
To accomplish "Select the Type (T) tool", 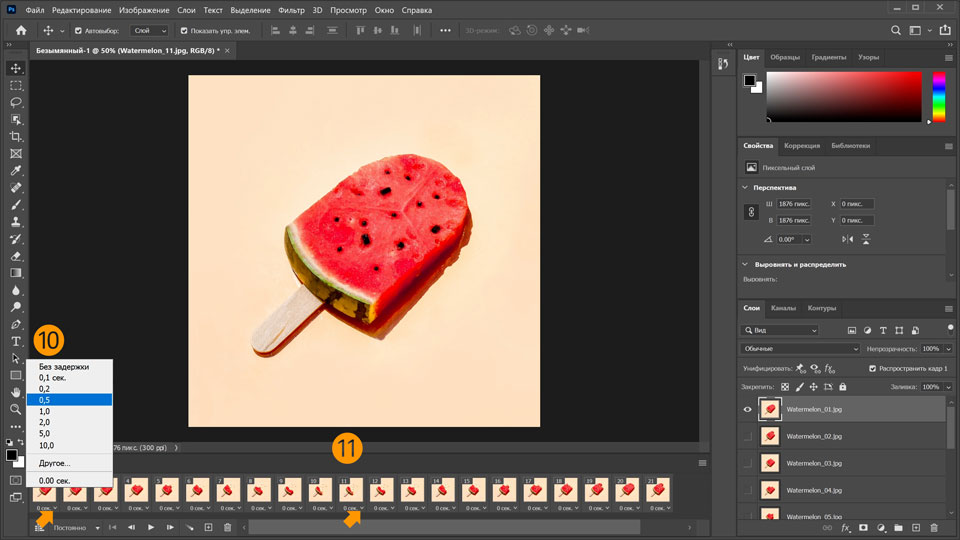I will (x=16, y=341).
